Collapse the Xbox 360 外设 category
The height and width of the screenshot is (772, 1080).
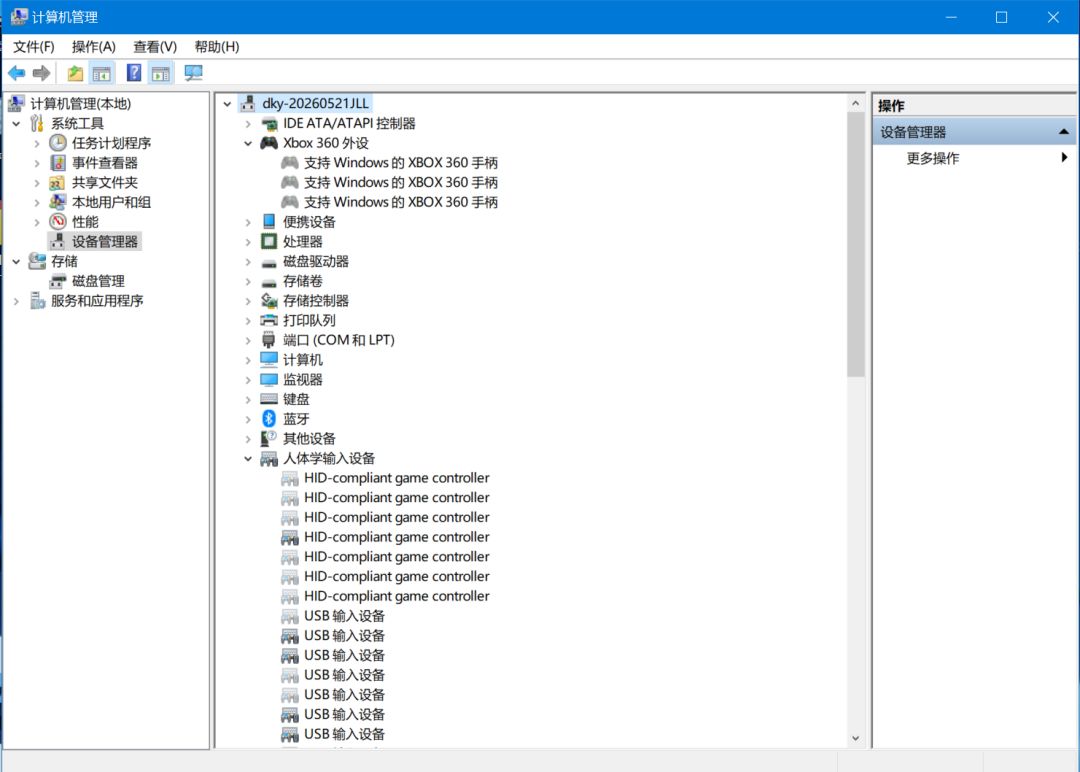[248, 143]
